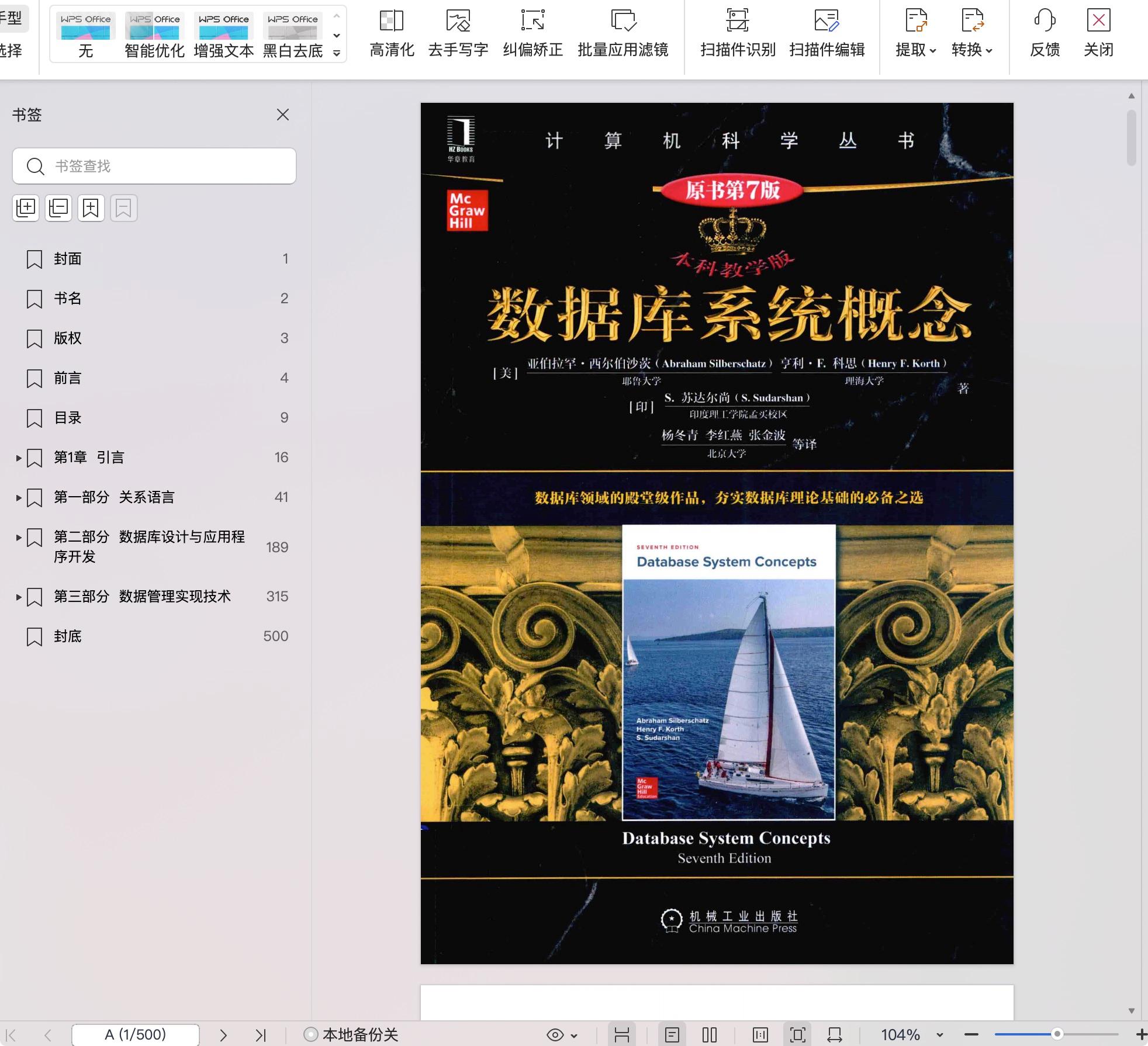Click the 反馈 feedback icon
This screenshot has width=1148, height=1046.
coord(1045,34)
